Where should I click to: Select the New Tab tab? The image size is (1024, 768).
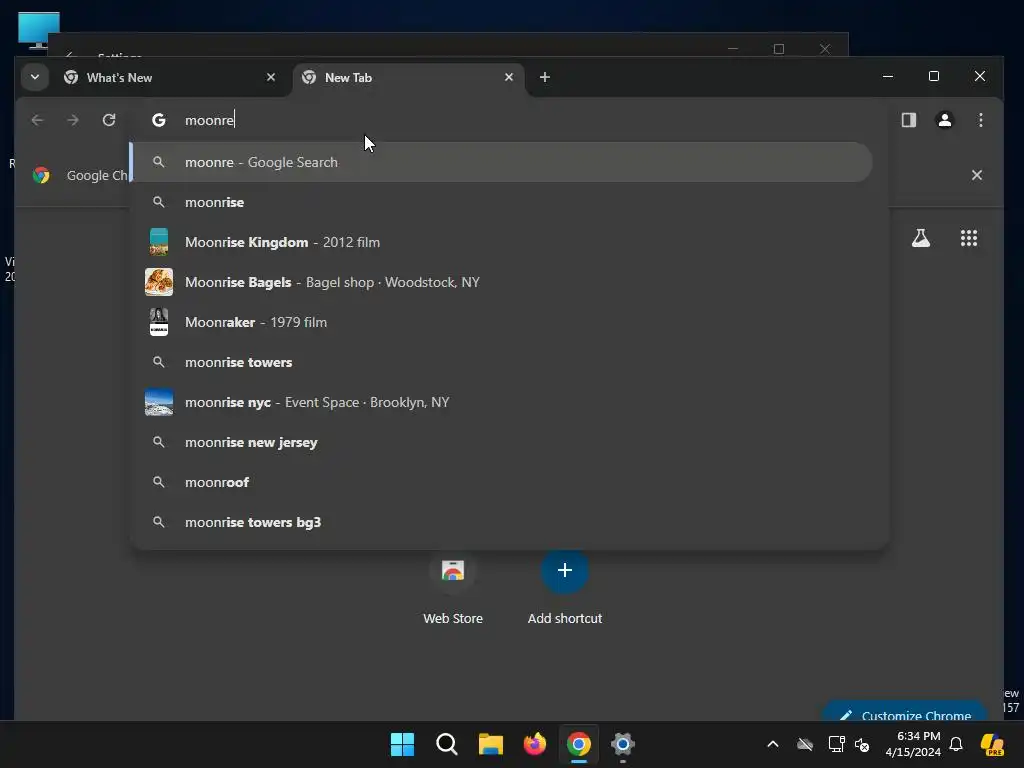click(x=409, y=78)
